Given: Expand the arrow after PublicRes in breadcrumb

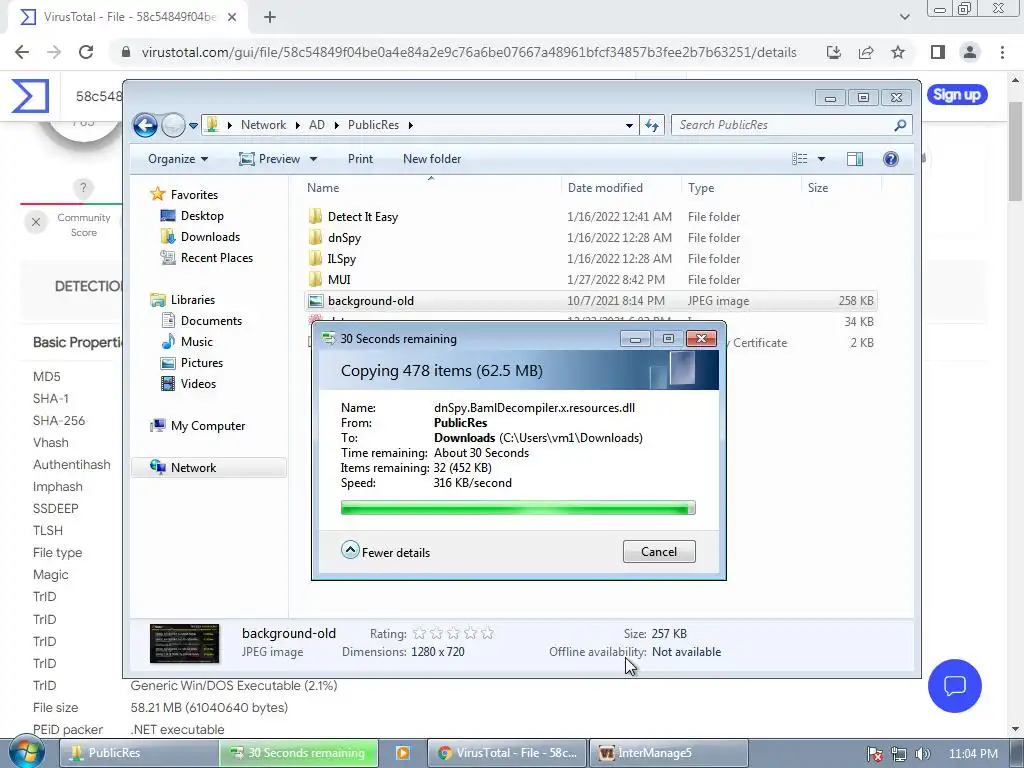Looking at the screenshot, I should pos(411,125).
